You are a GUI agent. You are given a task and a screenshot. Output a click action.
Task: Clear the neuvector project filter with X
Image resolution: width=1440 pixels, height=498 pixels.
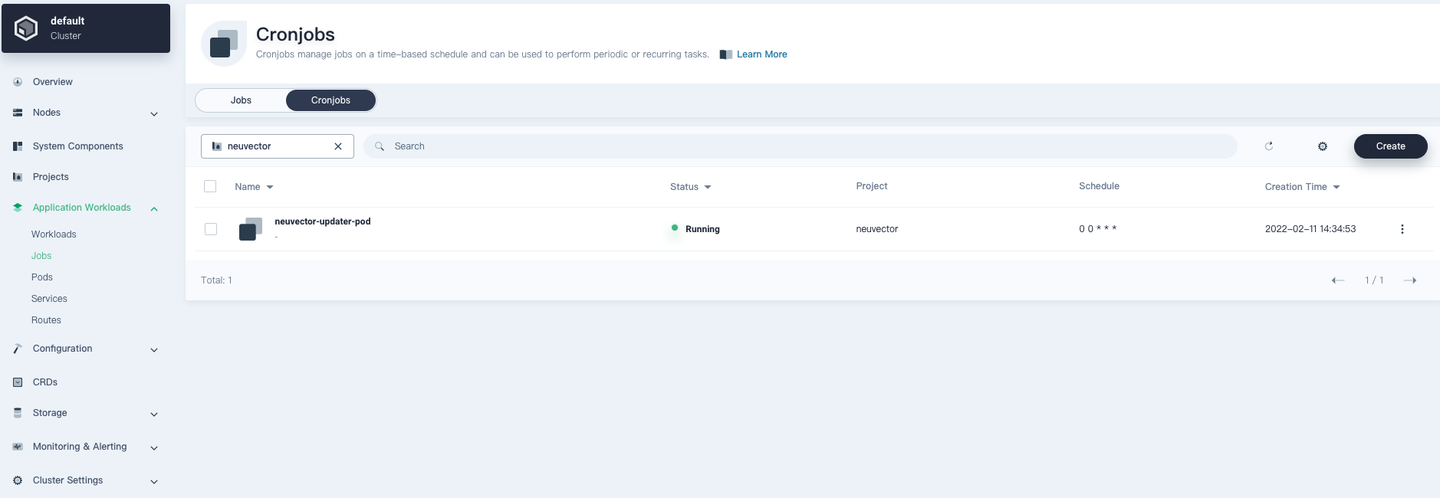point(338,146)
